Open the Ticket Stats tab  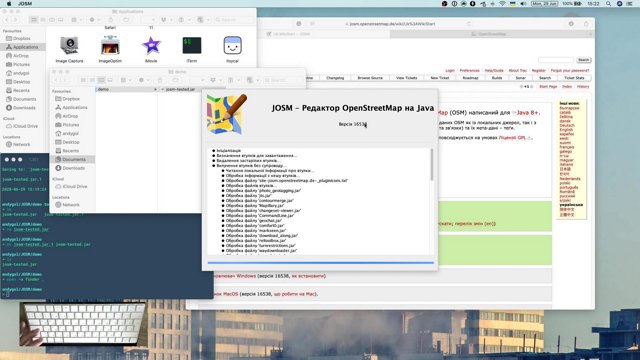tap(574, 78)
